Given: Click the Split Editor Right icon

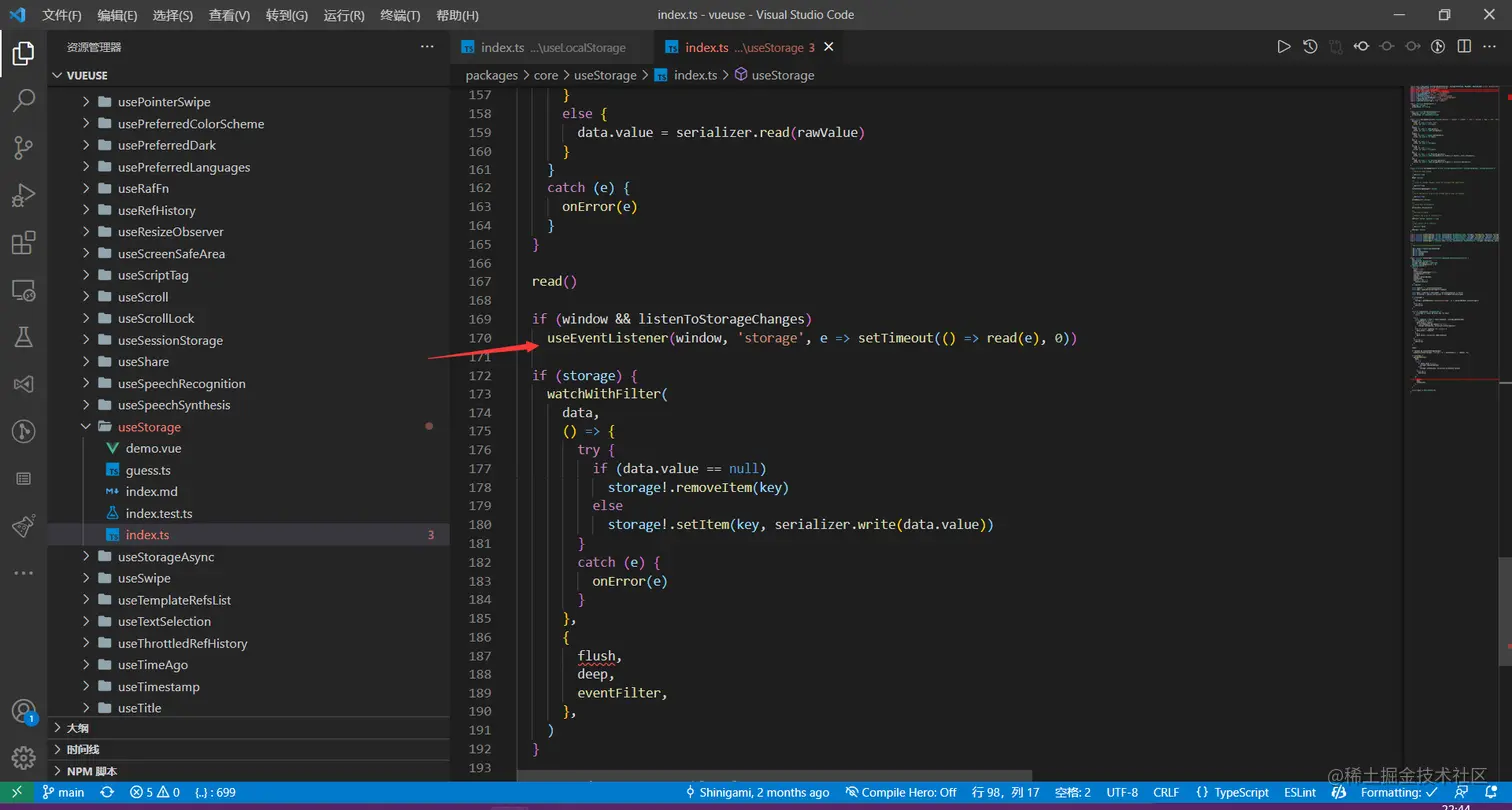Looking at the screenshot, I should (1464, 46).
